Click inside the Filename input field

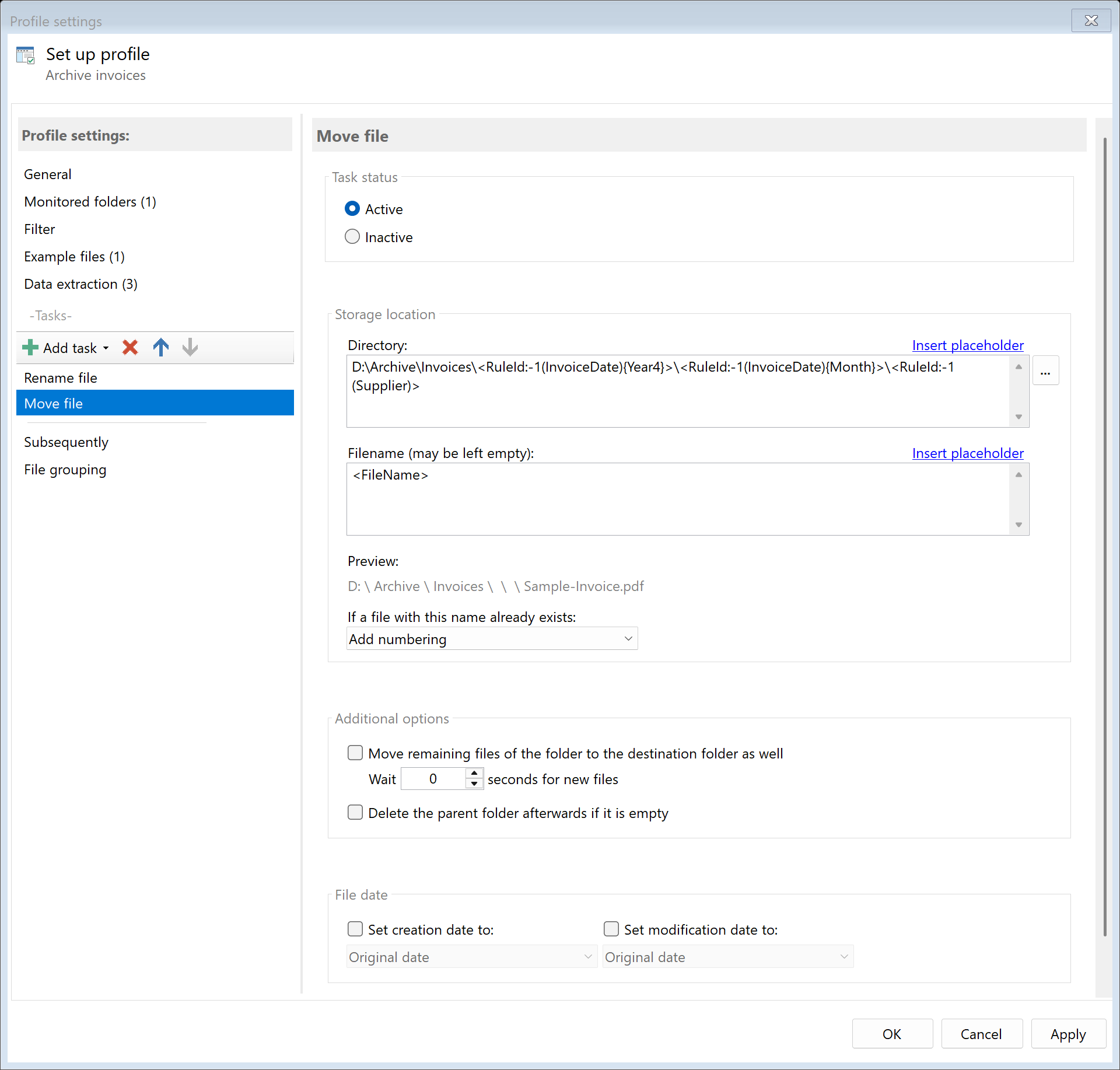(642, 499)
